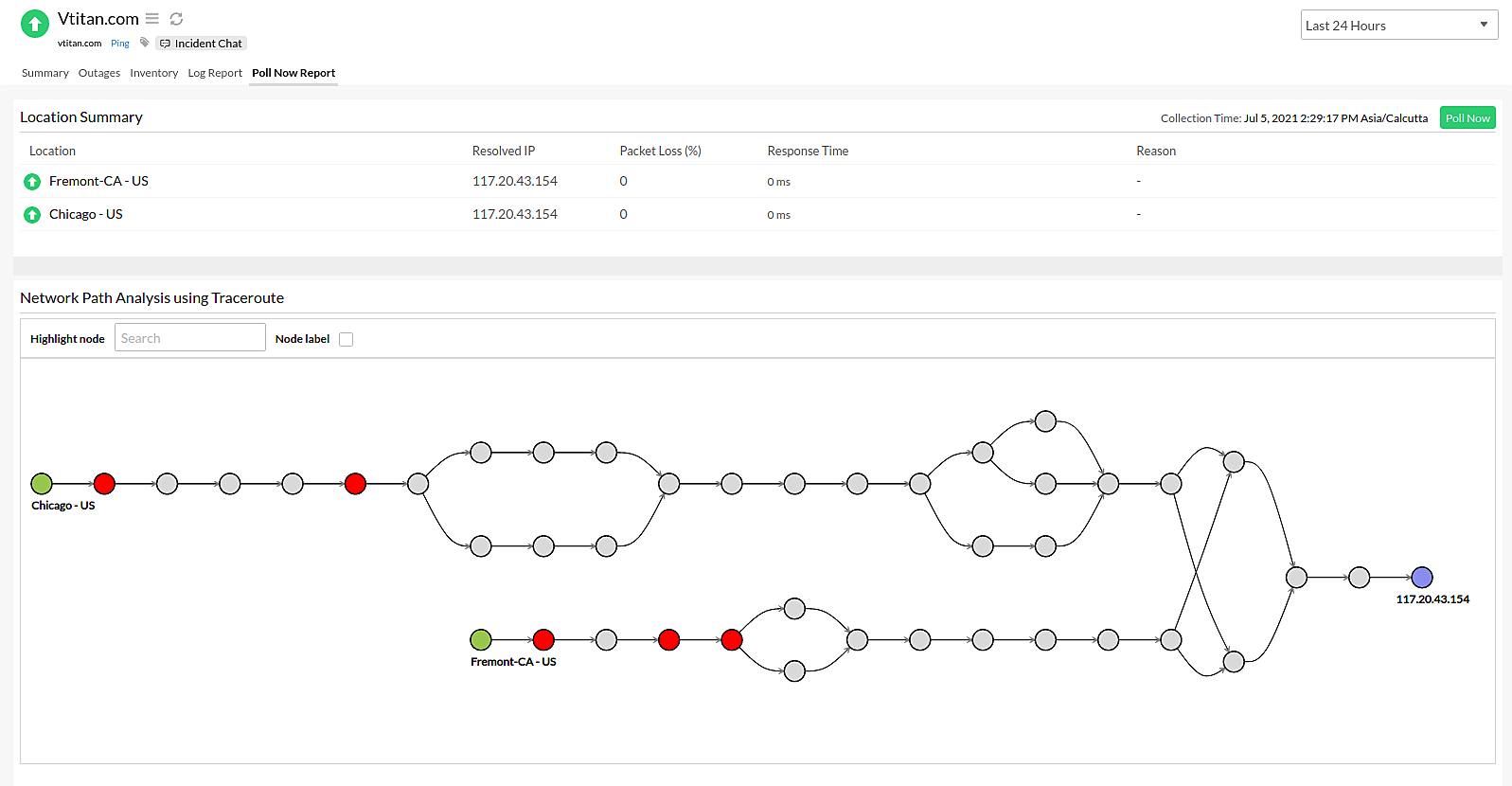Open the Outages tab
This screenshot has height=786, width=1512.
[x=99, y=73]
